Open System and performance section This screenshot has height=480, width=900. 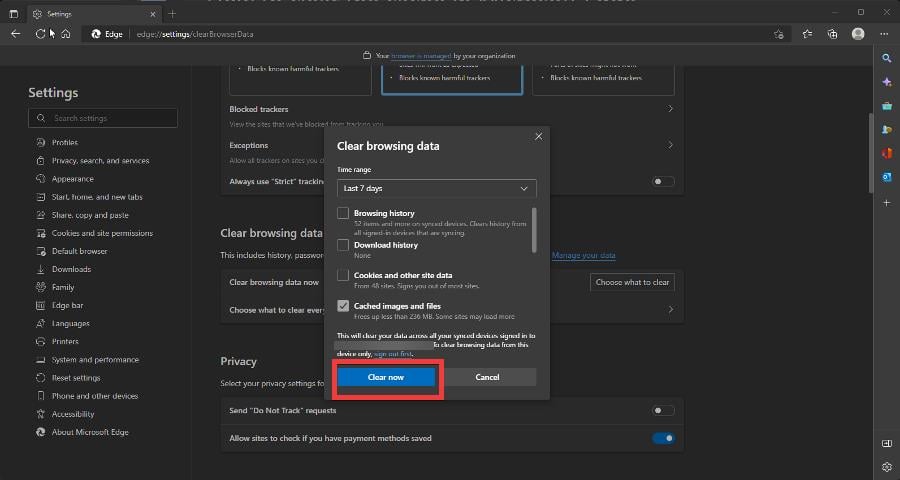coord(95,359)
